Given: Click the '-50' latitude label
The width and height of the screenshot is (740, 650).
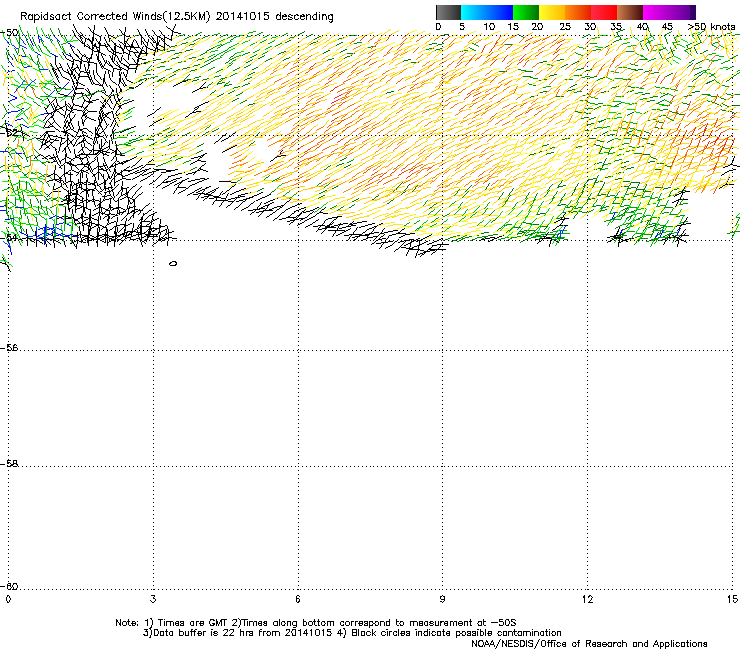Looking at the screenshot, I should 9,33.
